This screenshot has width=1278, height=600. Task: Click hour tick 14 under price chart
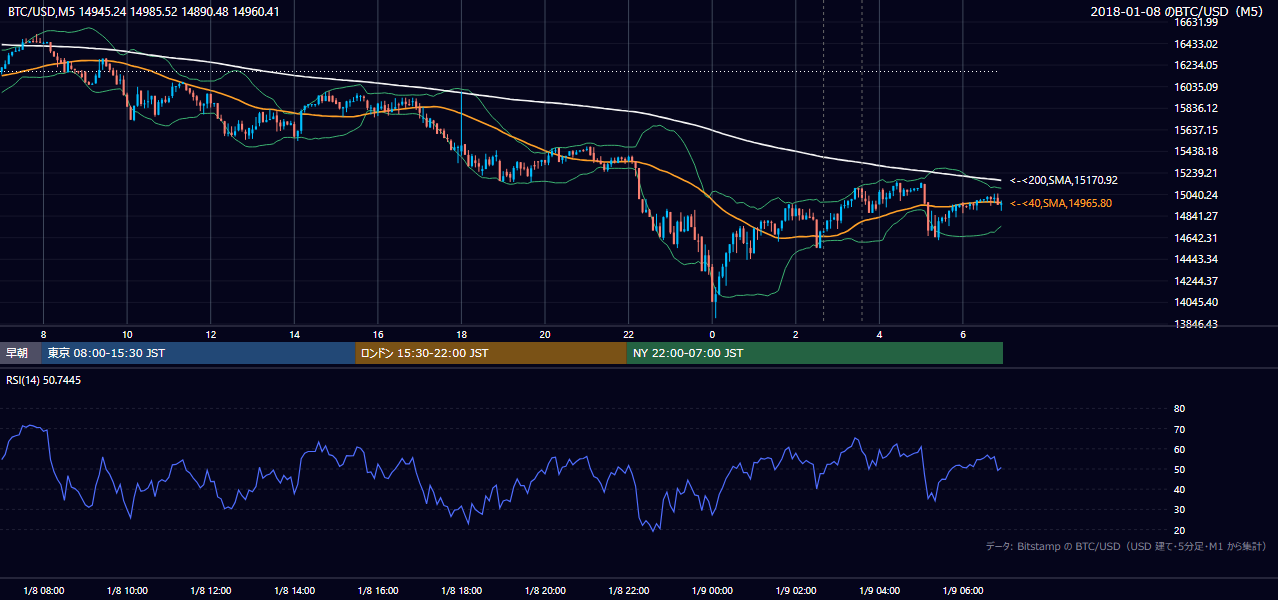coord(295,334)
